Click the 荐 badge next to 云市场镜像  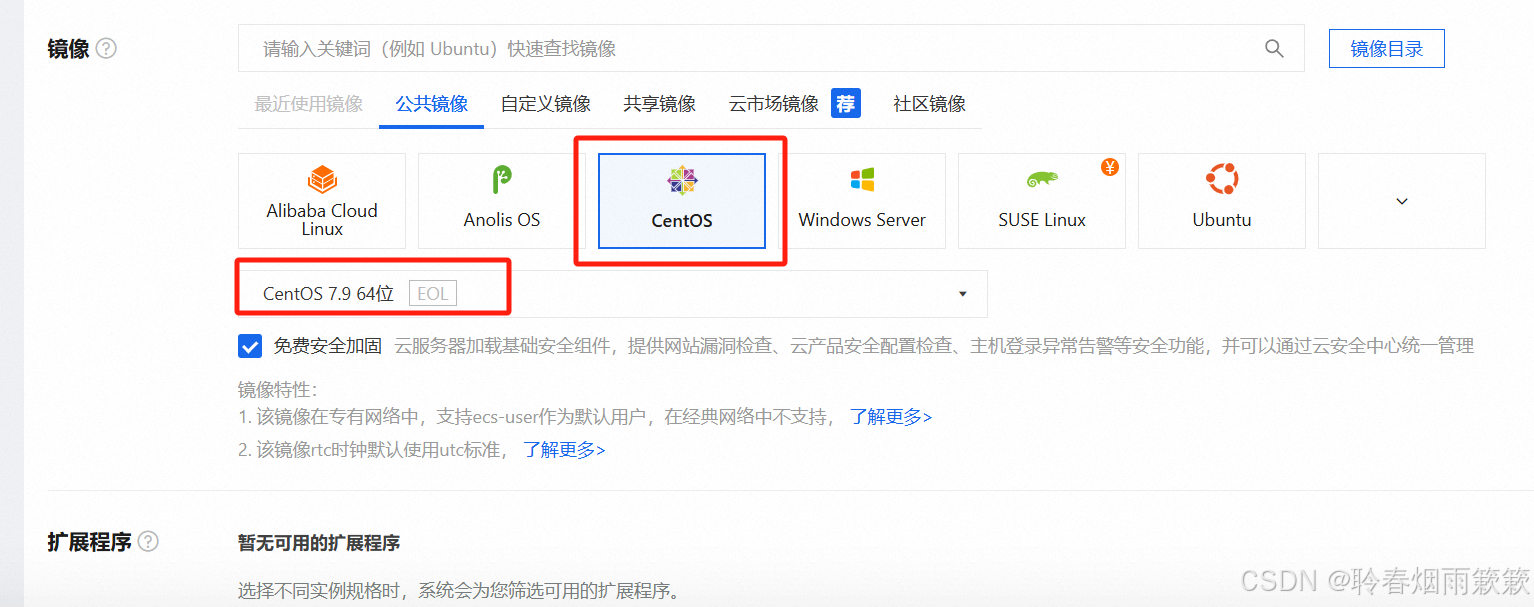846,103
